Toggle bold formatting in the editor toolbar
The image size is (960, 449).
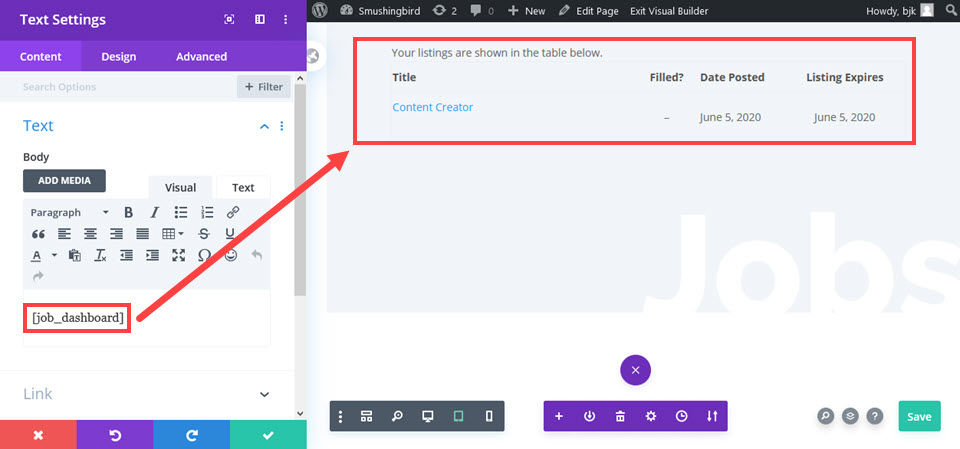(129, 213)
